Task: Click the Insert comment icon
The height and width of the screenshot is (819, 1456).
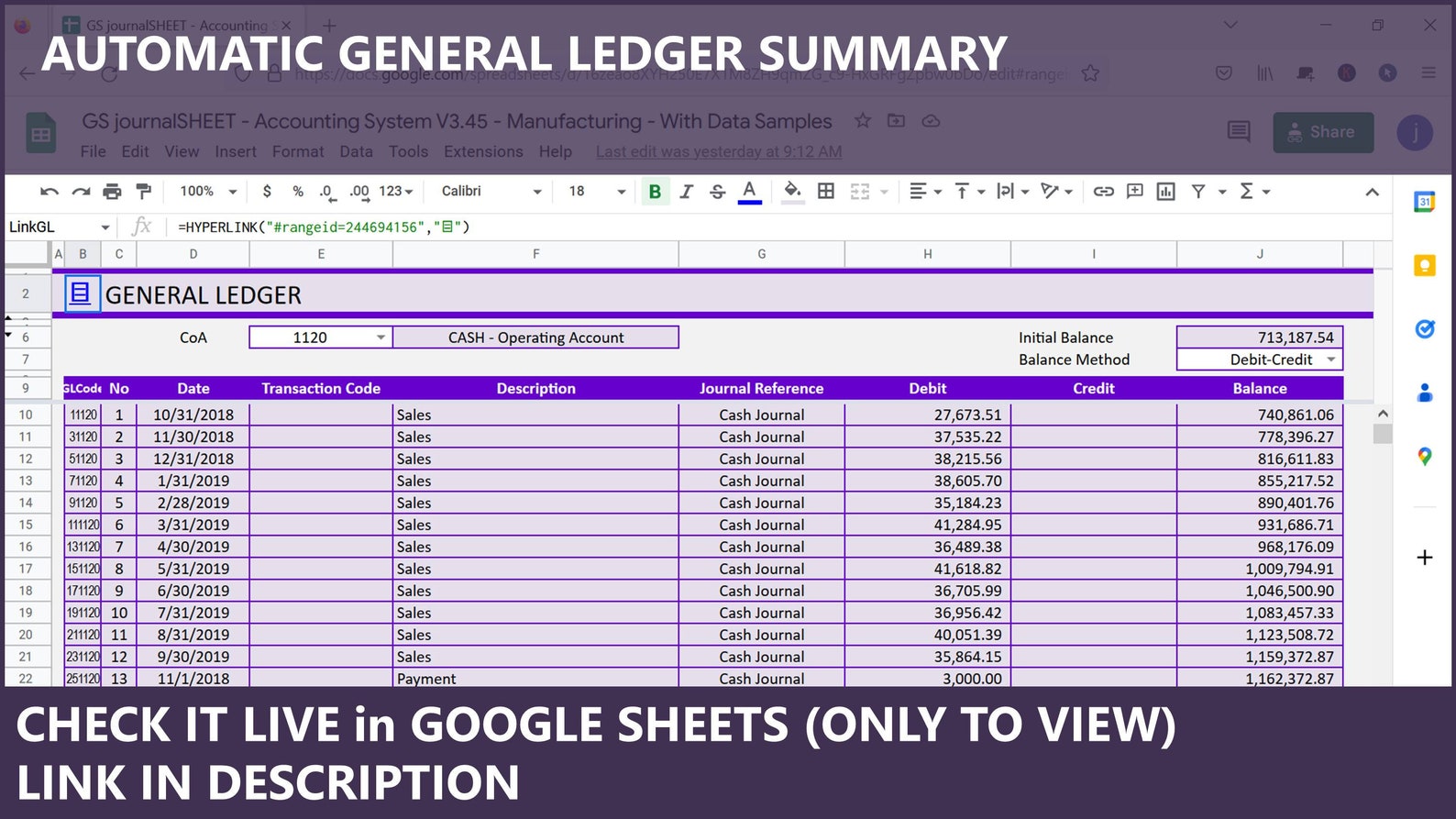Action: (1135, 191)
